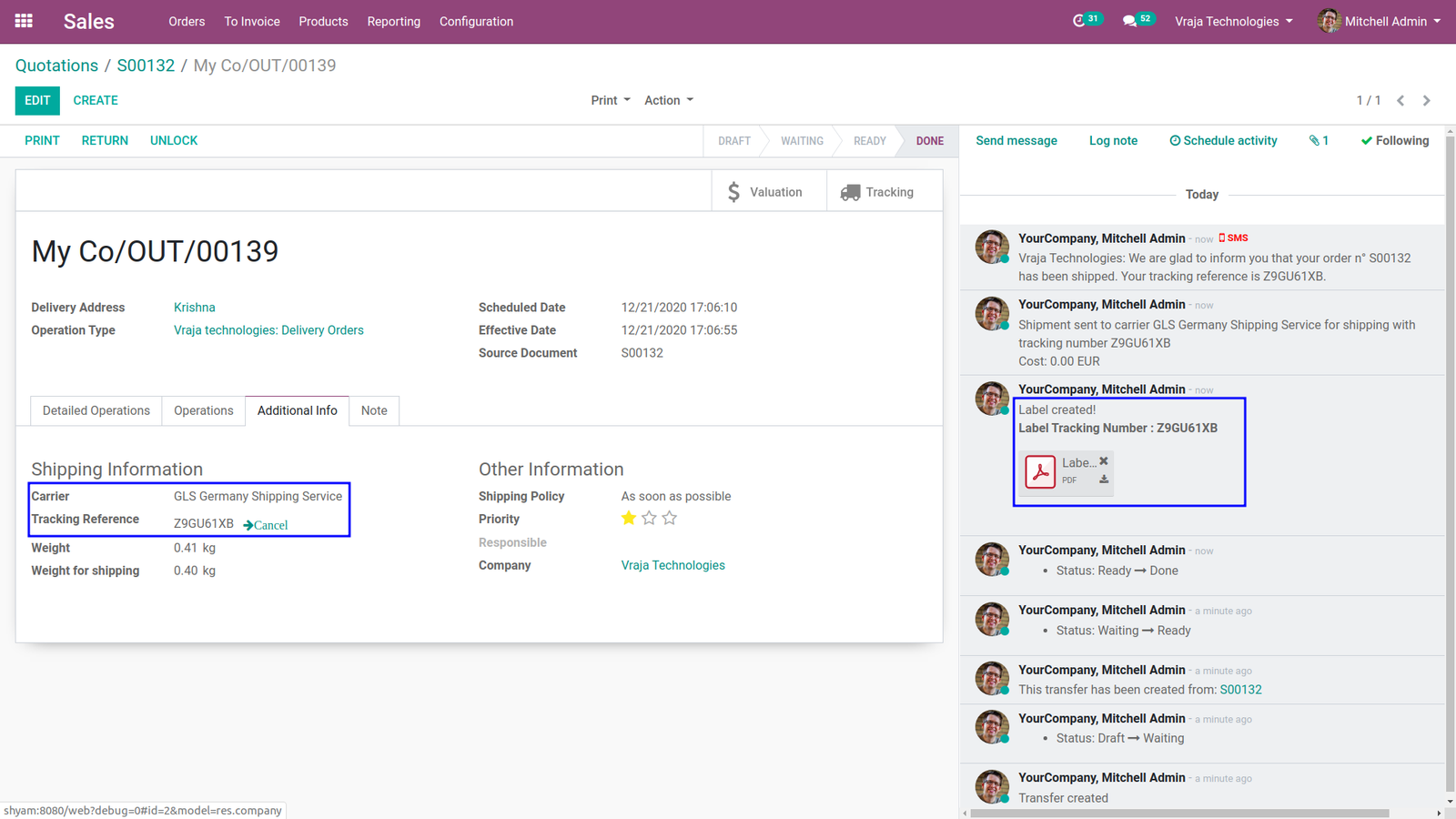
Task: Remove the label PDF attachment with X
Action: (x=1104, y=461)
